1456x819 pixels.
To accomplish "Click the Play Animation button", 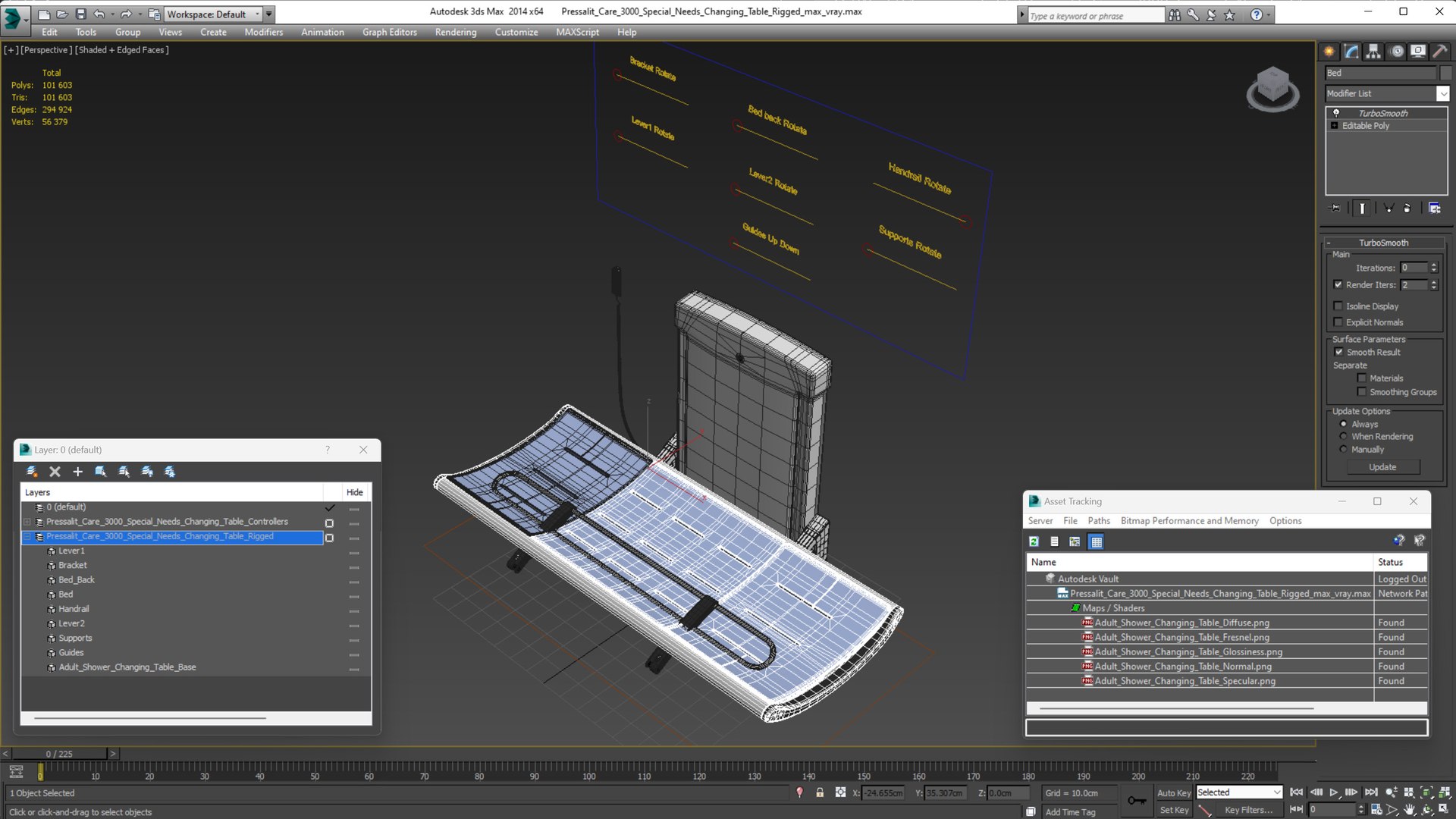I will [x=1333, y=792].
